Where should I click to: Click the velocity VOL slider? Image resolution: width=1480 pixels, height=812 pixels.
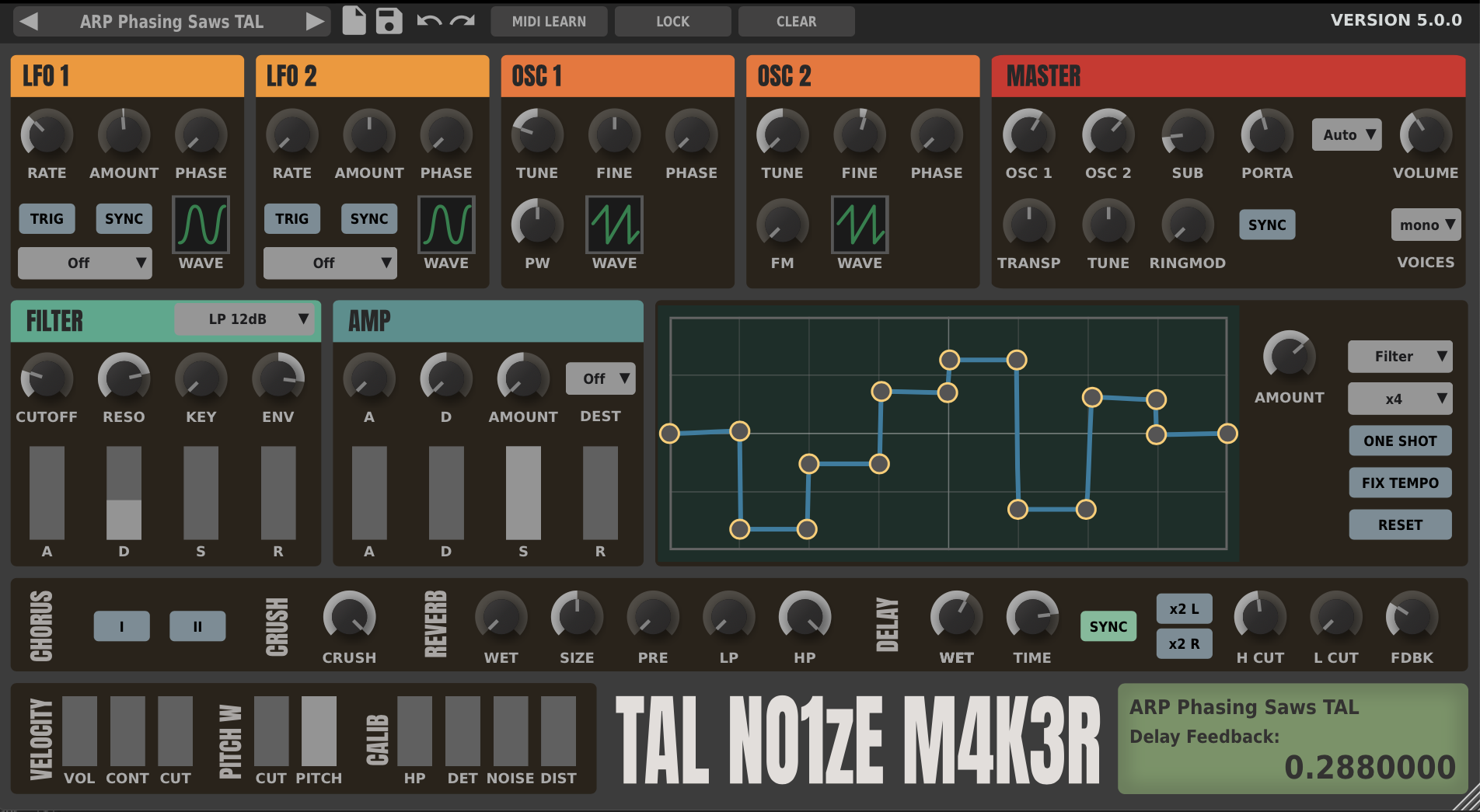[x=79, y=731]
